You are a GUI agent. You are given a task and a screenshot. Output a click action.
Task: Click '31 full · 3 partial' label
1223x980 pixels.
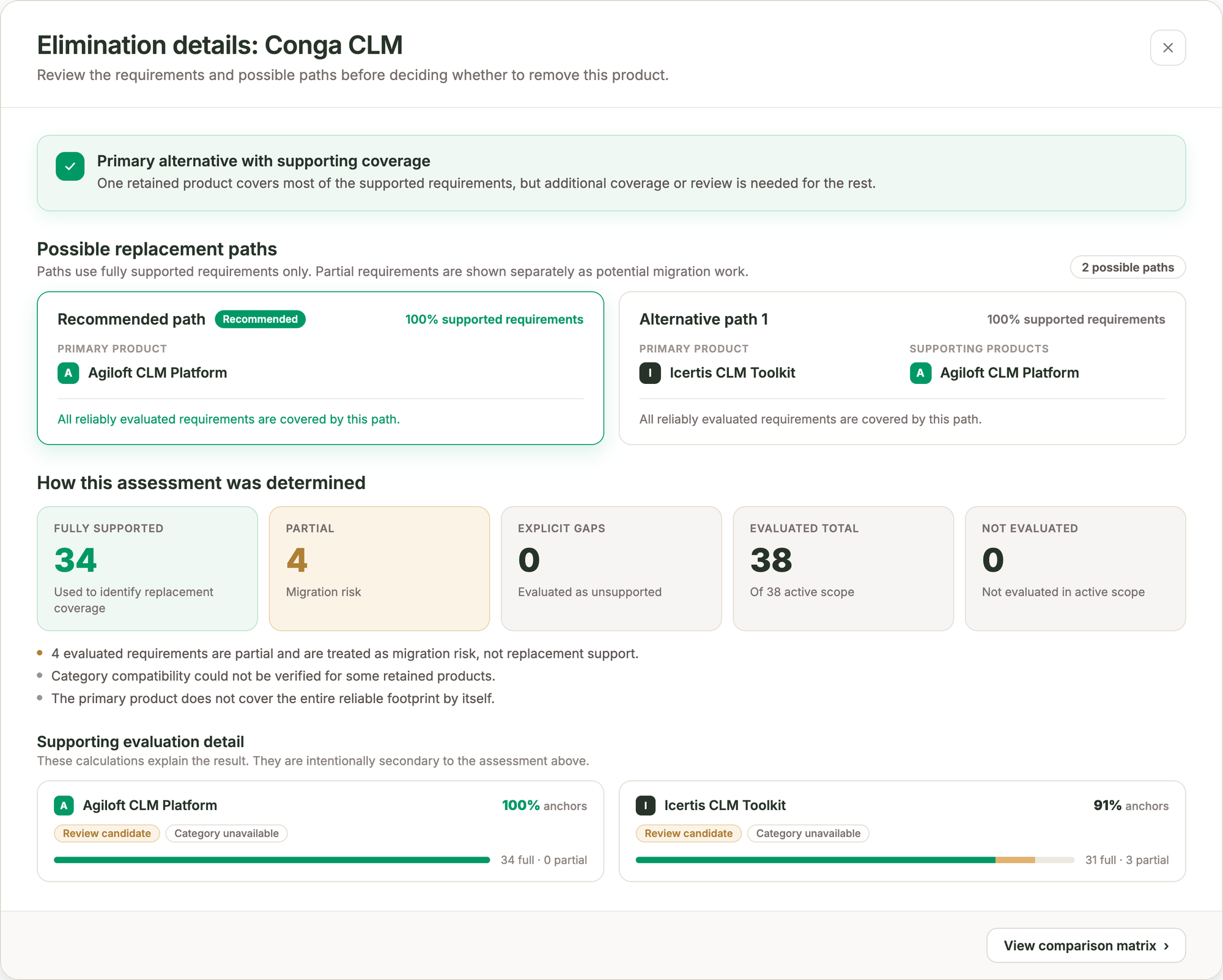1127,860
